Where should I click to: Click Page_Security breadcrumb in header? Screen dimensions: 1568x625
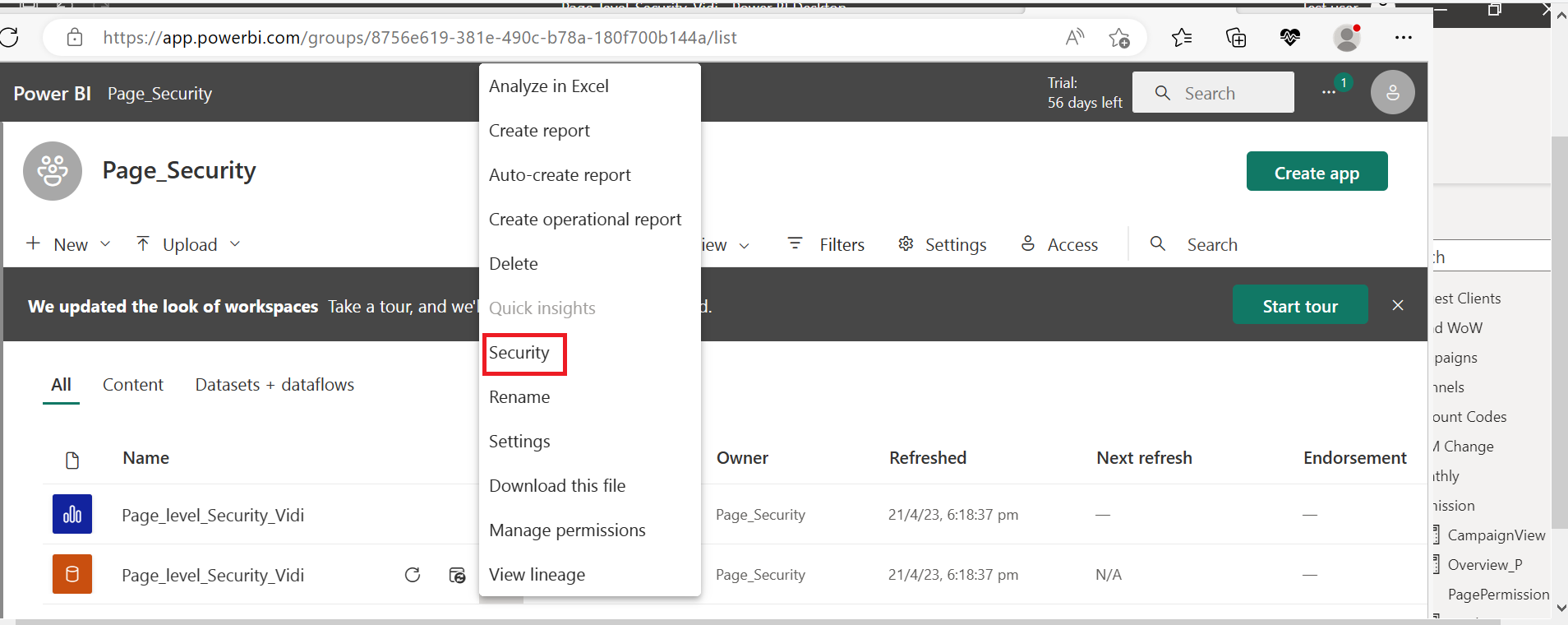point(159,94)
